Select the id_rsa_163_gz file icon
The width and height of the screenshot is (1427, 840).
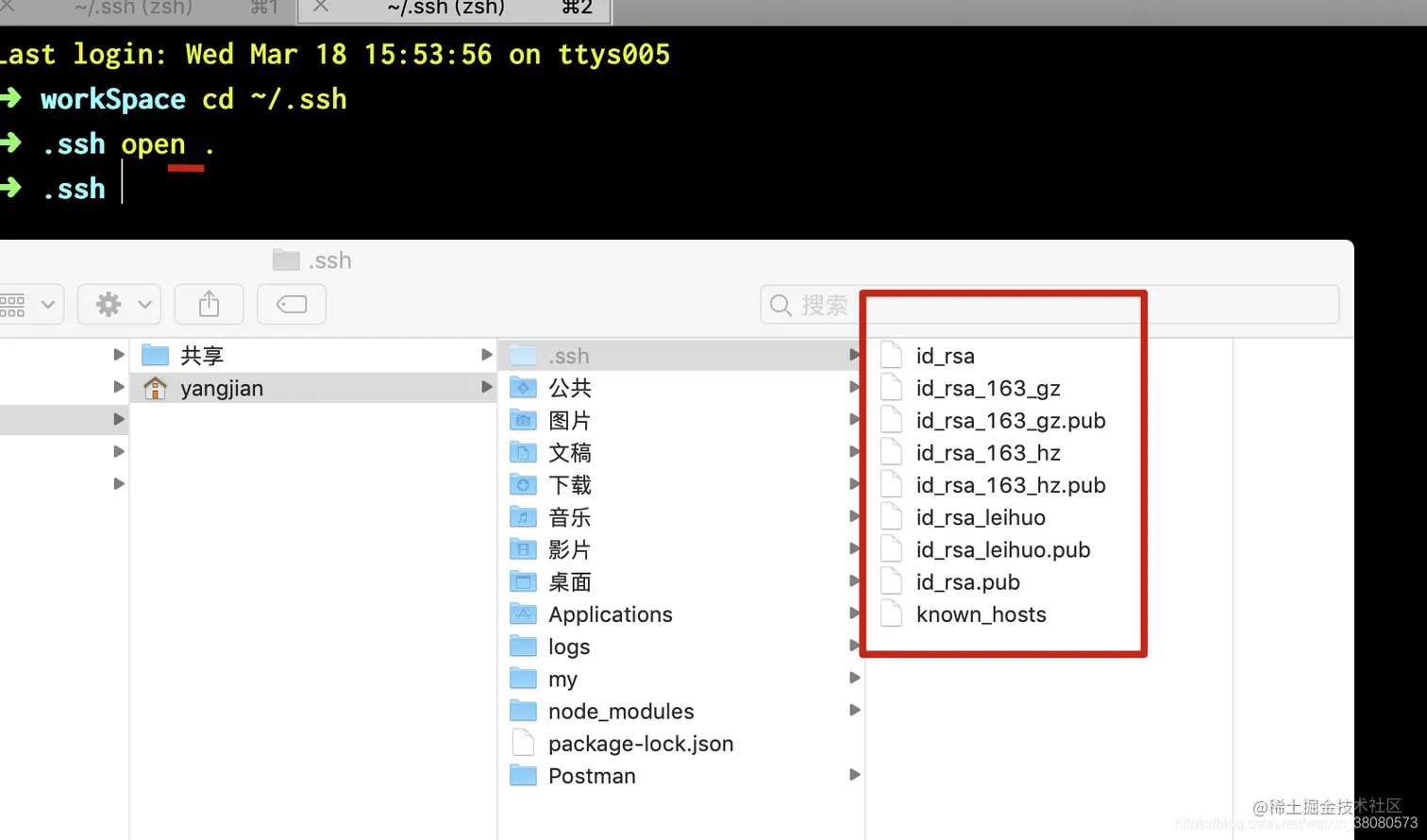click(891, 388)
